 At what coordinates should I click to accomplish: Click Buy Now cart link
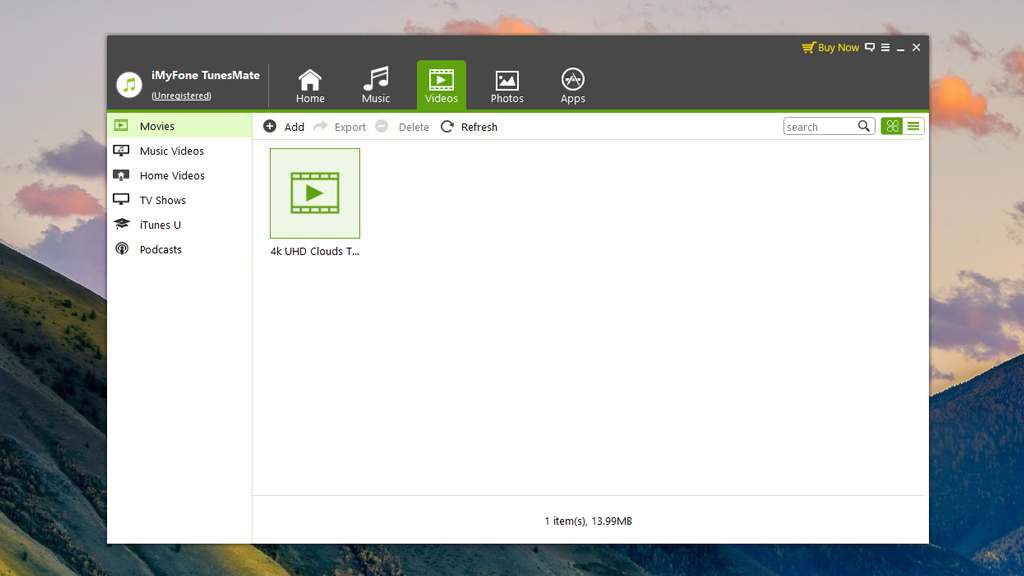(830, 48)
